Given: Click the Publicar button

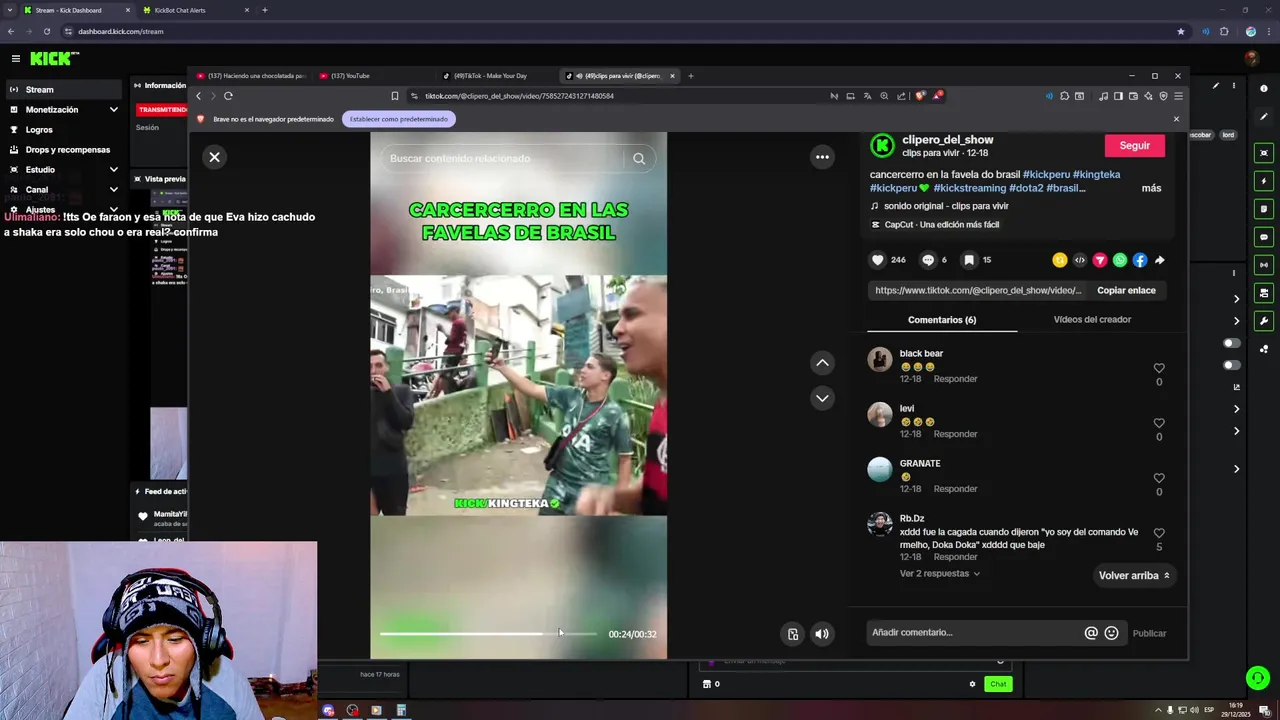Looking at the screenshot, I should coord(1149,633).
